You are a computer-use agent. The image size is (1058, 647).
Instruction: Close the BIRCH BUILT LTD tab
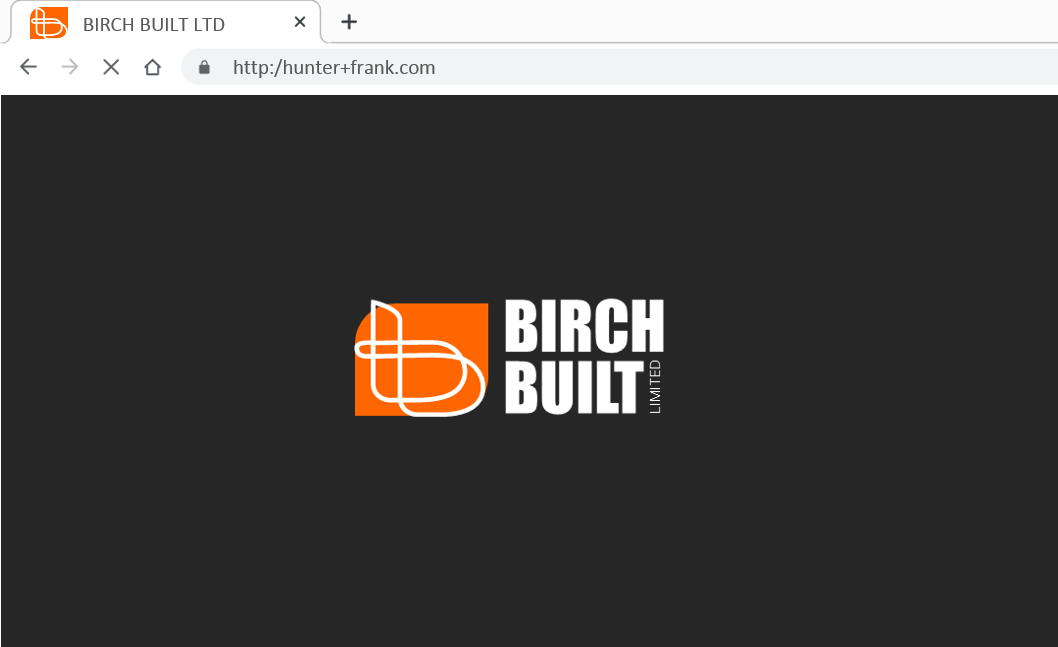pos(300,22)
